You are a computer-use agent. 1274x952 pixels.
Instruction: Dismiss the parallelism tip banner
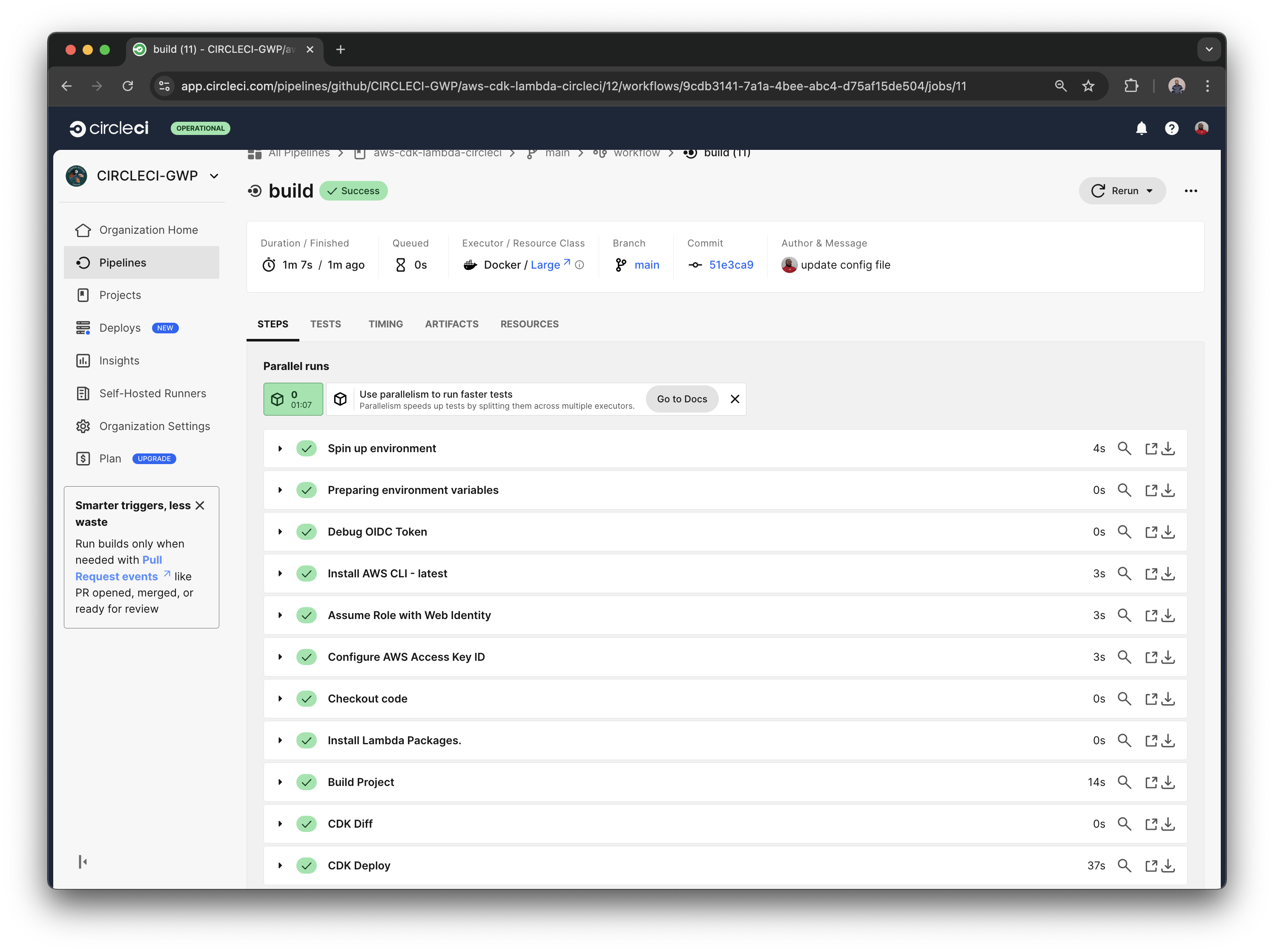(735, 399)
